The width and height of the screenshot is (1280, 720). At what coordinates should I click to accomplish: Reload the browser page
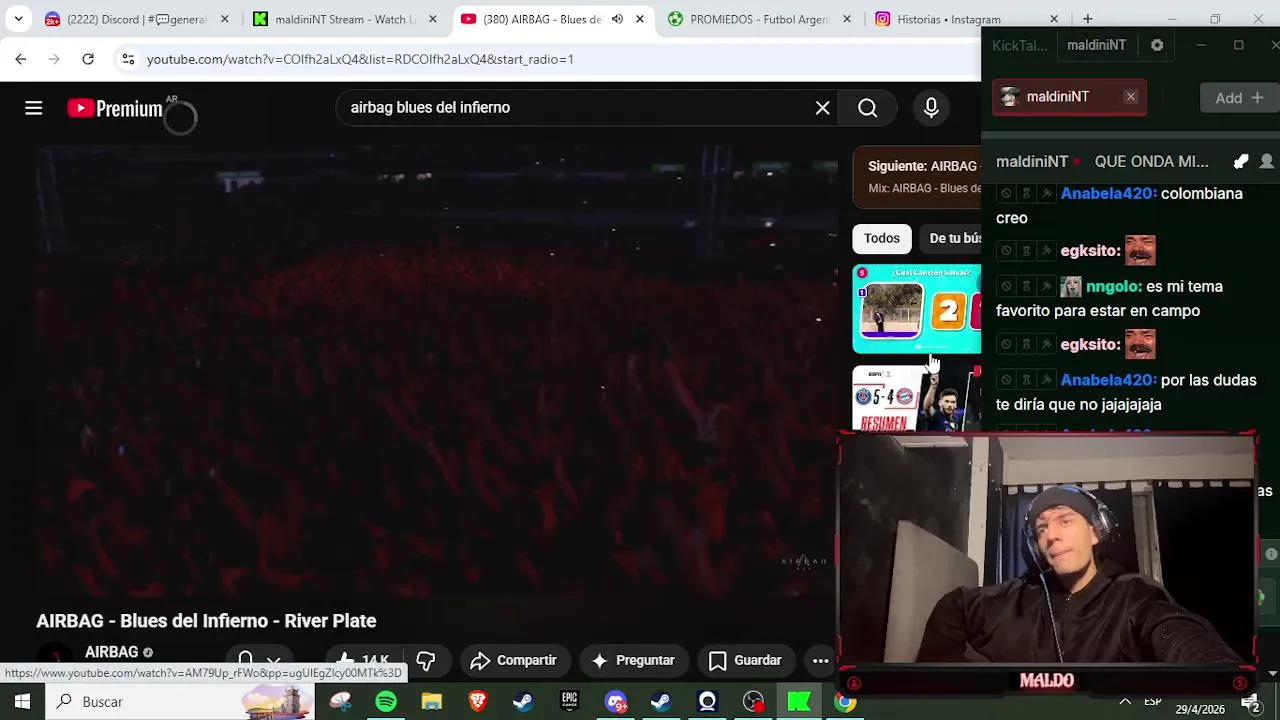88,59
